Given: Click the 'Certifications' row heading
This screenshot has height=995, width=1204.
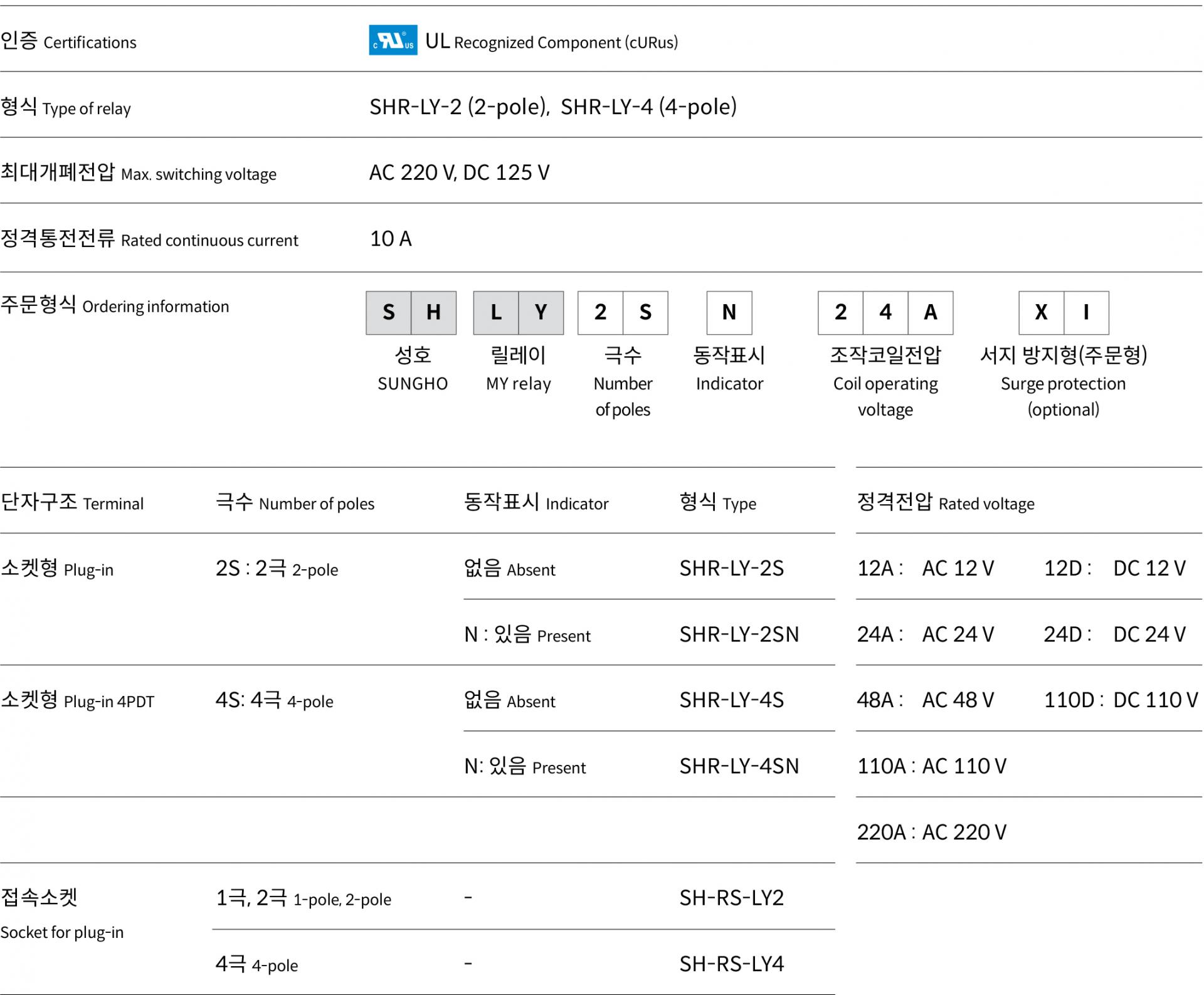Looking at the screenshot, I should [x=68, y=41].
